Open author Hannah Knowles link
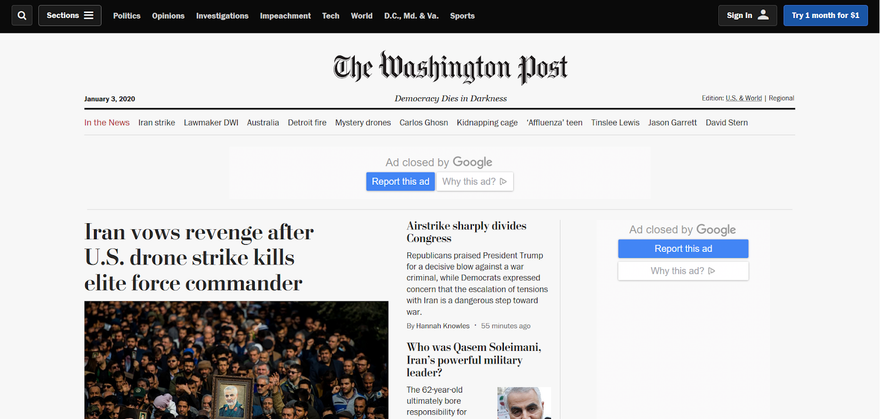880x419 pixels. [443, 326]
